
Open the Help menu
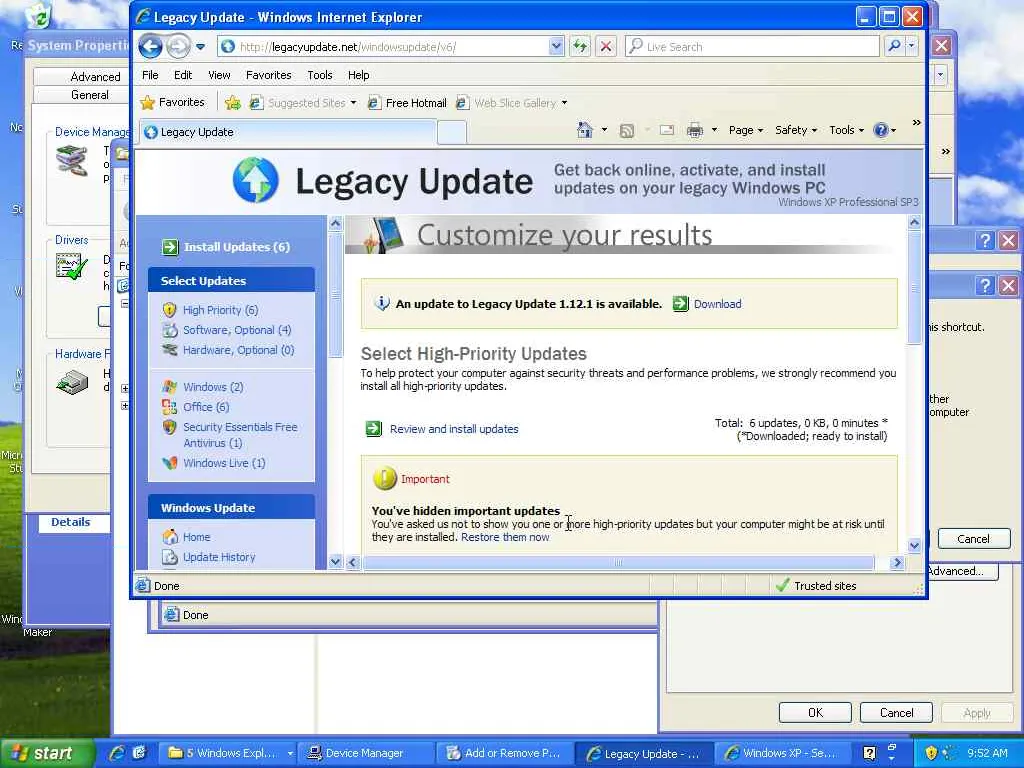(x=359, y=75)
